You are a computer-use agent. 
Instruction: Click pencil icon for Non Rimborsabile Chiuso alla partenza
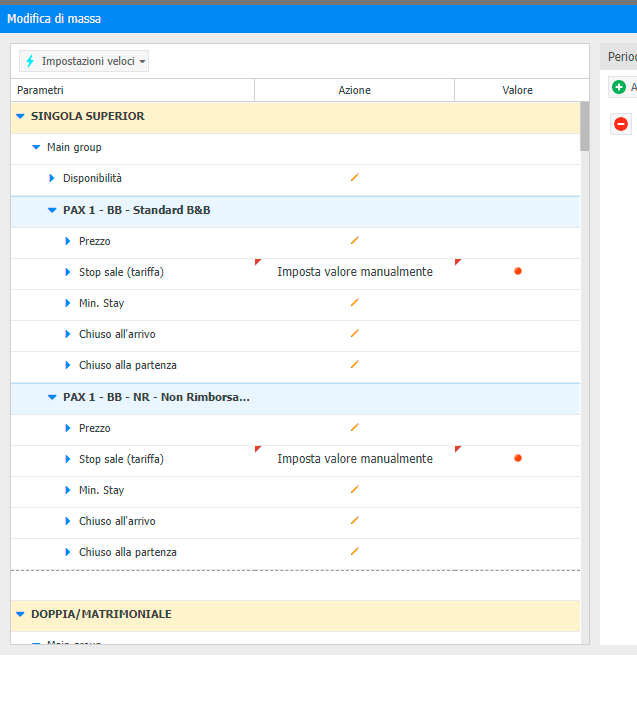354,552
